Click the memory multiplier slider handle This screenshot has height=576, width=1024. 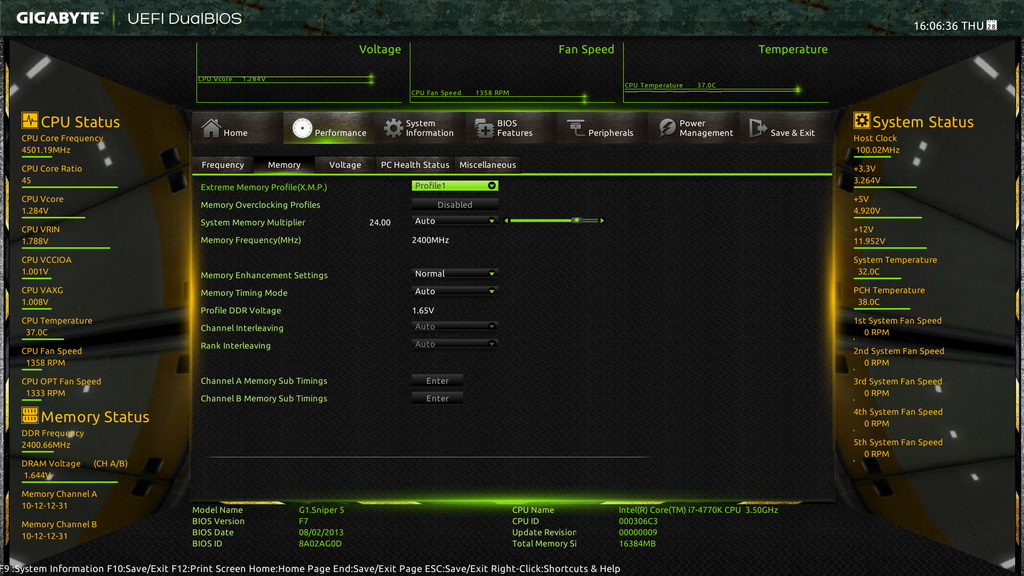point(576,221)
